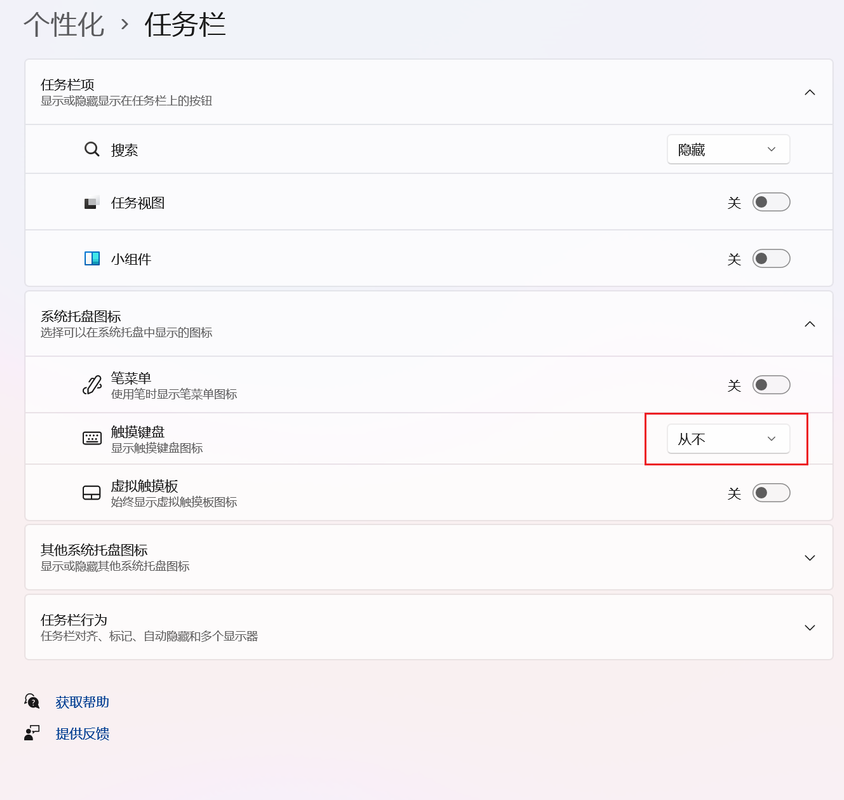Click the 任务栏项 section heading
Viewport: 844px width, 800px height.
(x=67, y=85)
